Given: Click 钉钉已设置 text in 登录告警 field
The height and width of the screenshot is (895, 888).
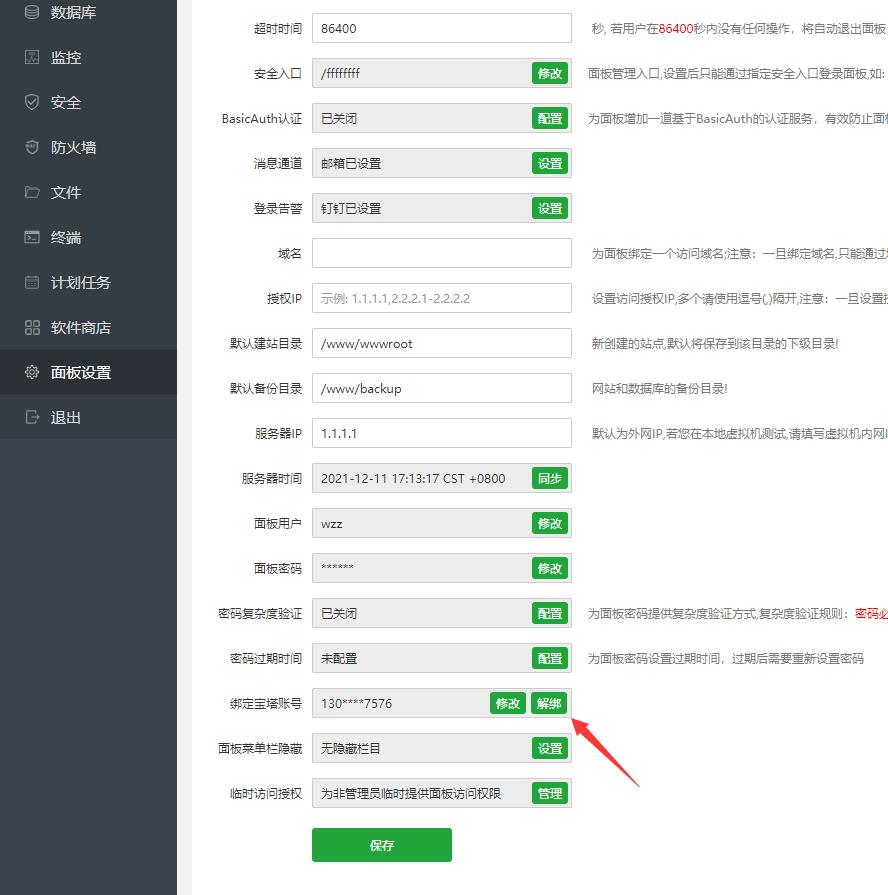Looking at the screenshot, I should (x=351, y=208).
